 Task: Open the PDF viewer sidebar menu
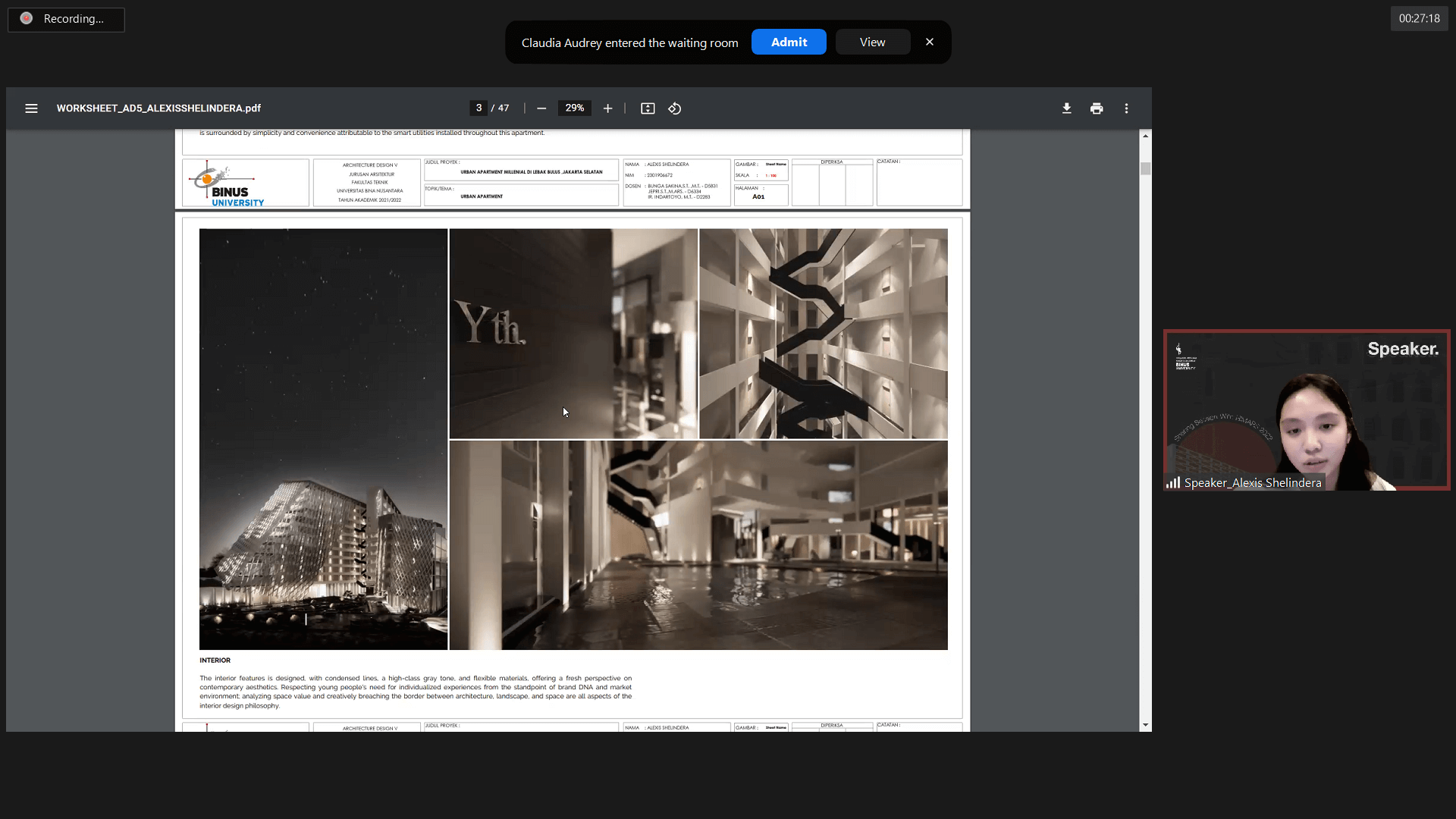click(x=31, y=108)
